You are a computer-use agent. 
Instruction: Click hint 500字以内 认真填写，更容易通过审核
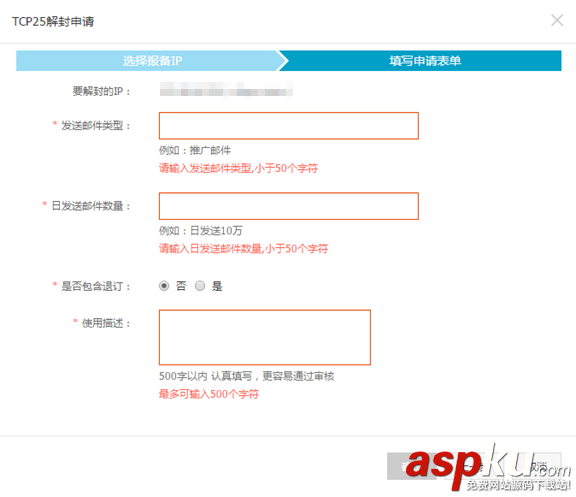pyautogui.click(x=246, y=376)
